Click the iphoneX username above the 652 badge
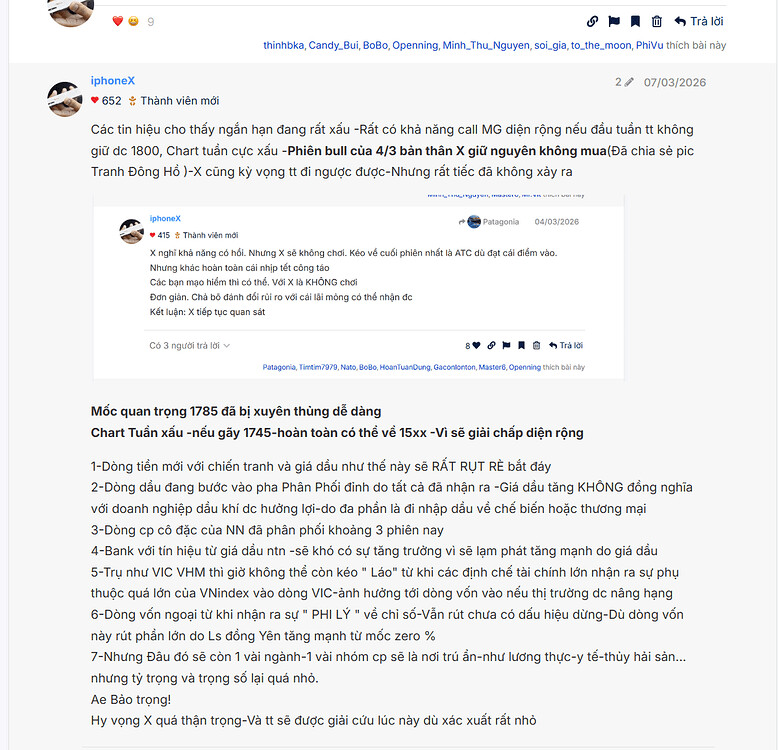The height and width of the screenshot is (750, 778). pos(112,81)
